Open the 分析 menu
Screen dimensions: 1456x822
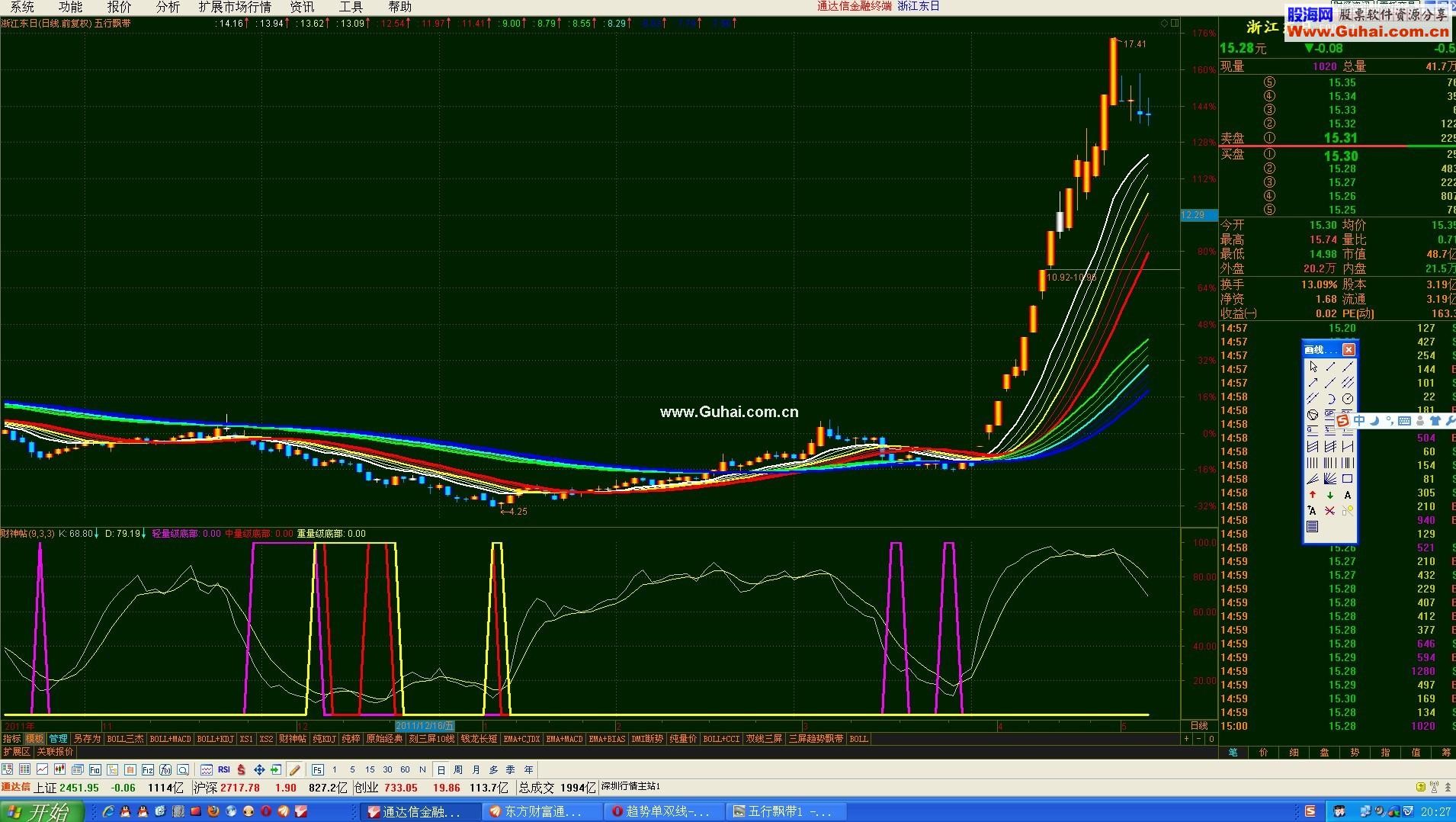168,7
